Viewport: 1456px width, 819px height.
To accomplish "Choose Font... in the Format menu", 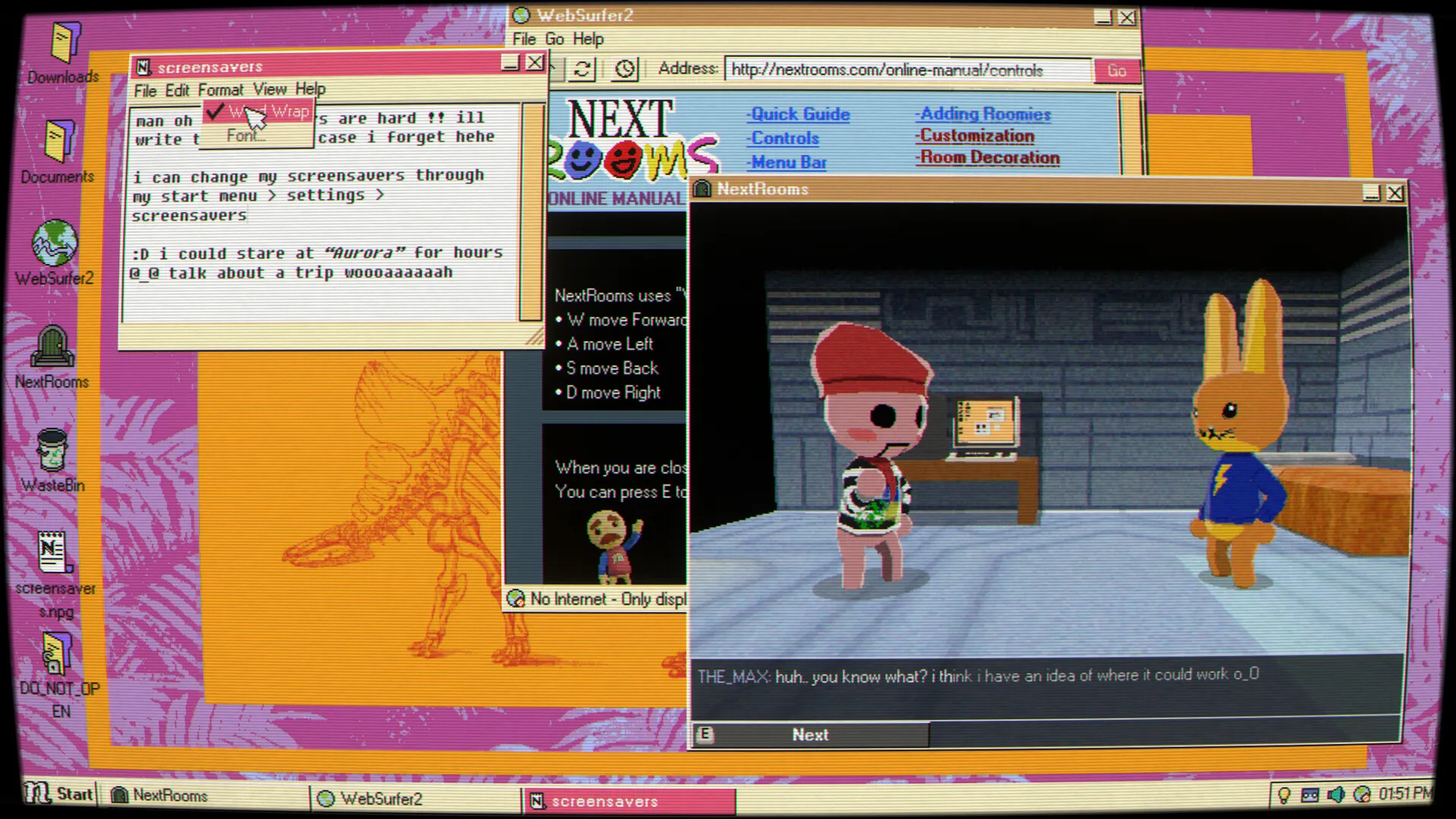I will click(x=258, y=136).
